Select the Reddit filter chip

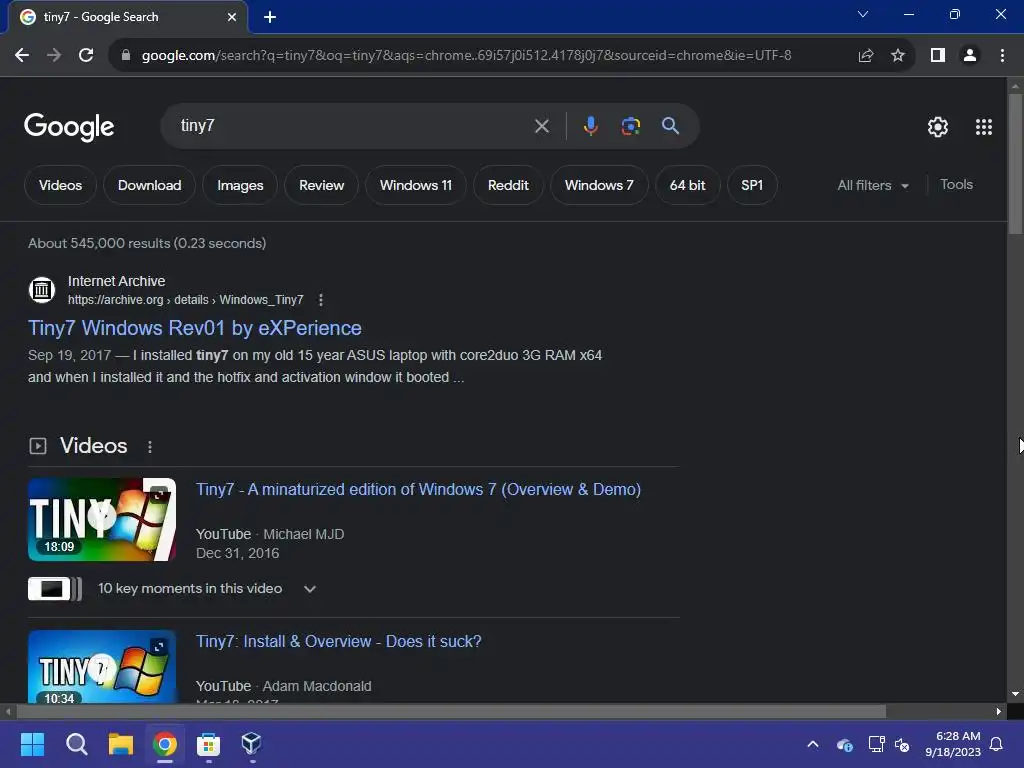508,185
